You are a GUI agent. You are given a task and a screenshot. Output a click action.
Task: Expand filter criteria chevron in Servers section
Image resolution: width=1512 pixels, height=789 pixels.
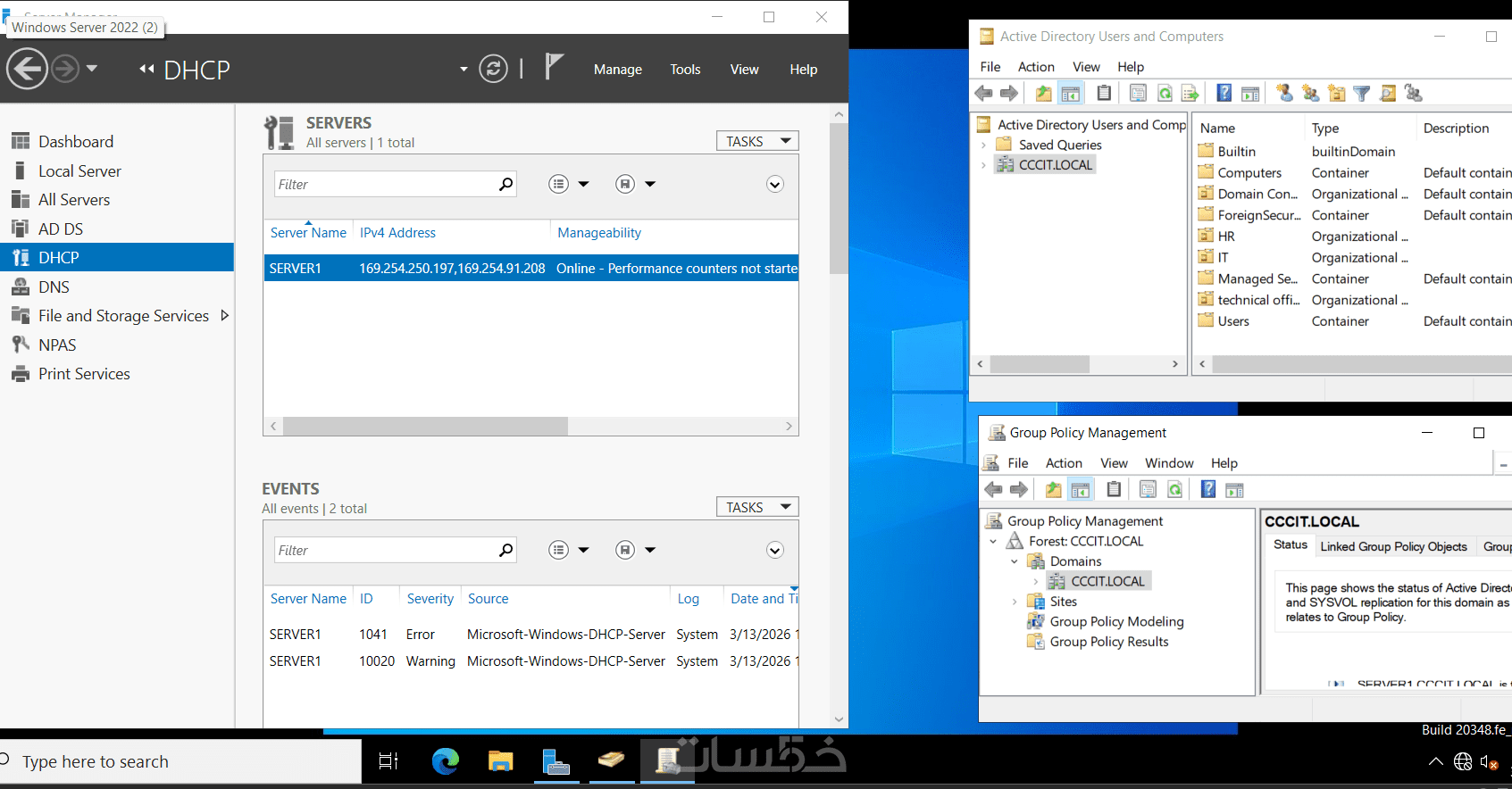(775, 184)
